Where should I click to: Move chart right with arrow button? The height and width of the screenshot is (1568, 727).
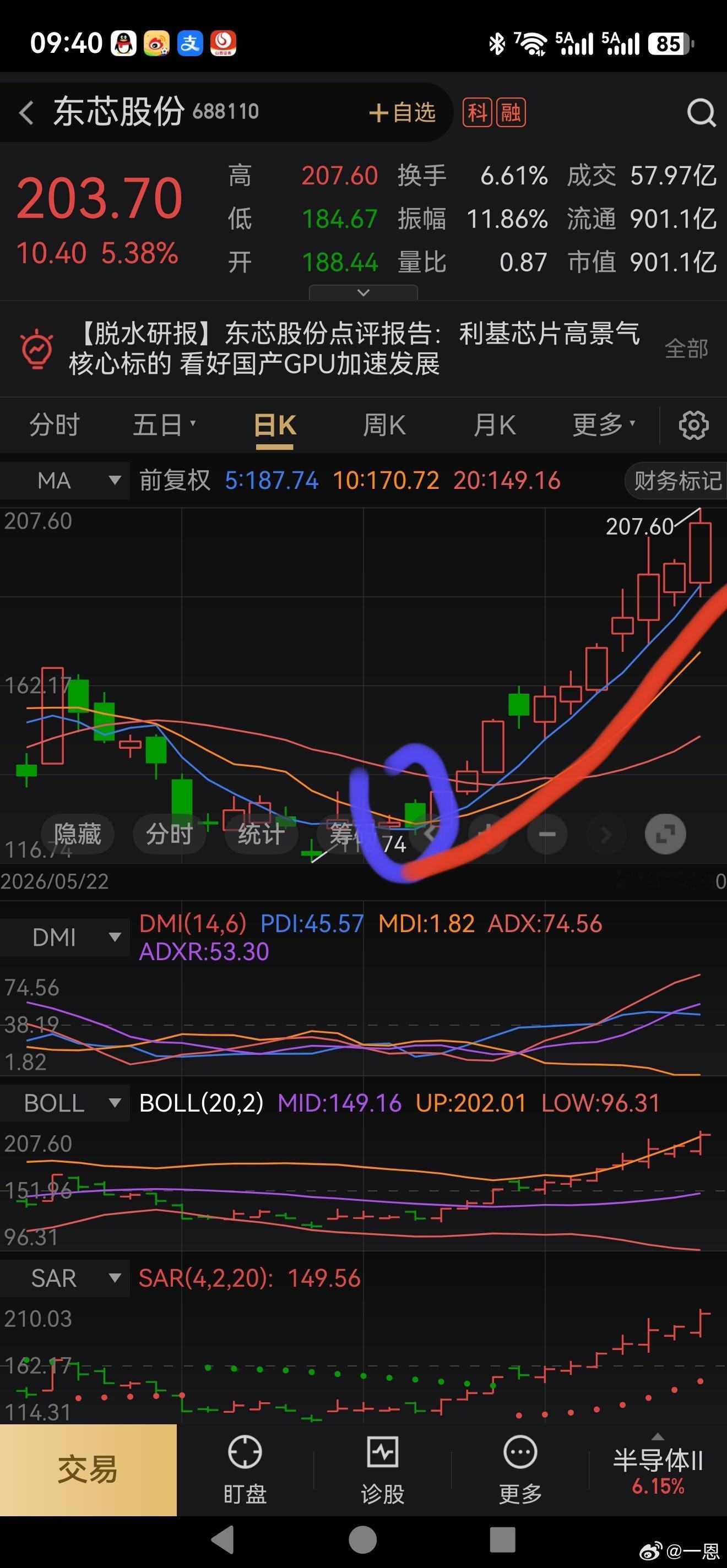[x=606, y=834]
